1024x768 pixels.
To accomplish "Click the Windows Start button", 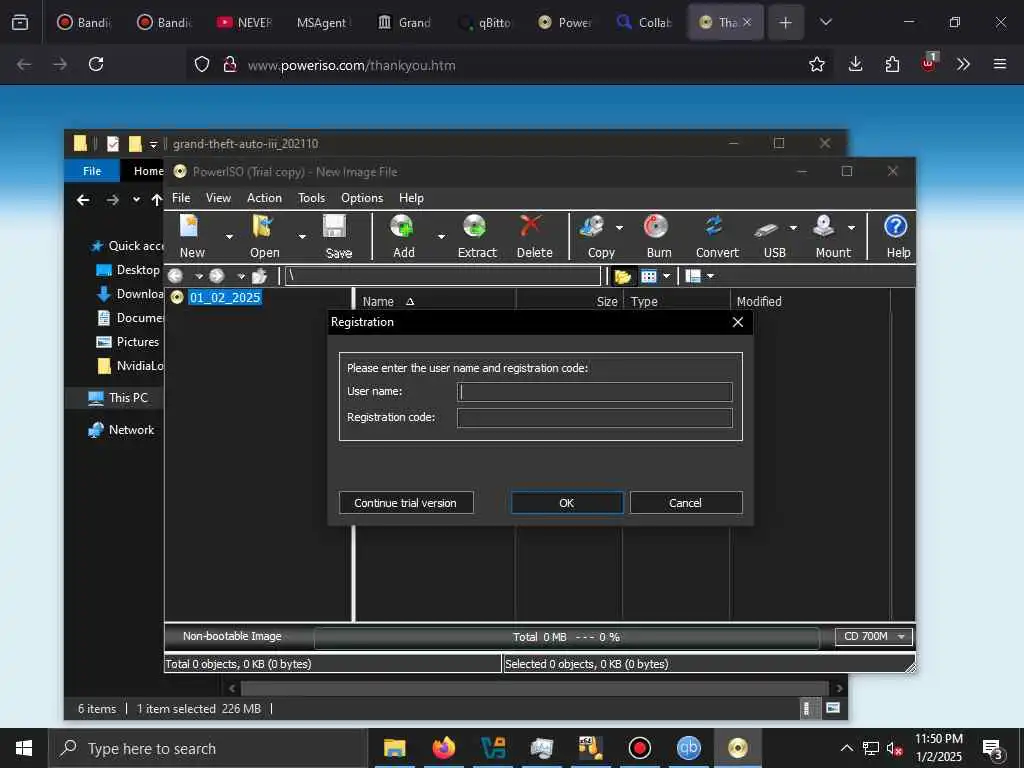I will click(24, 748).
